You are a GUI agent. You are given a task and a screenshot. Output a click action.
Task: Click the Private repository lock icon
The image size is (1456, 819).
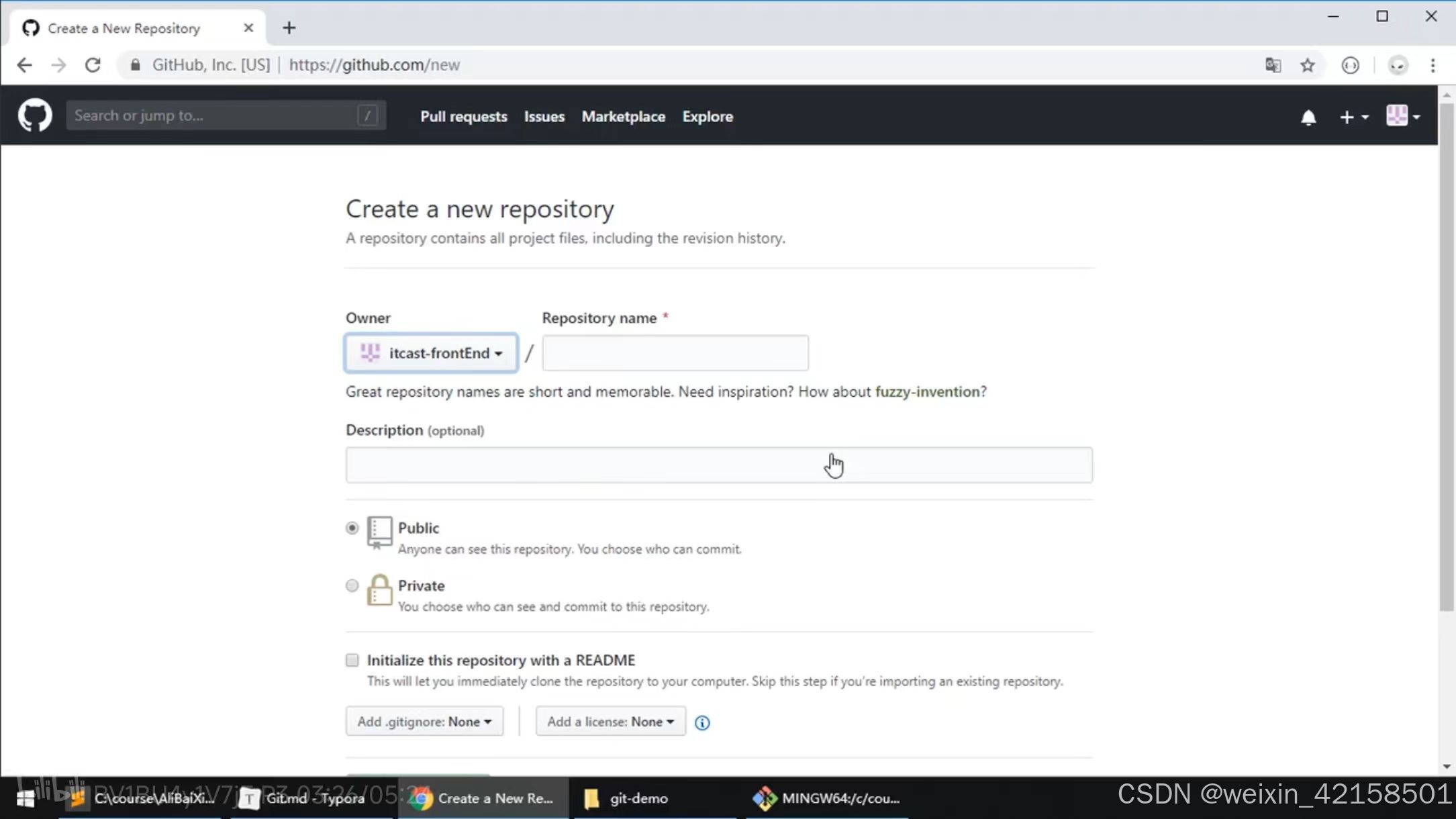point(379,589)
